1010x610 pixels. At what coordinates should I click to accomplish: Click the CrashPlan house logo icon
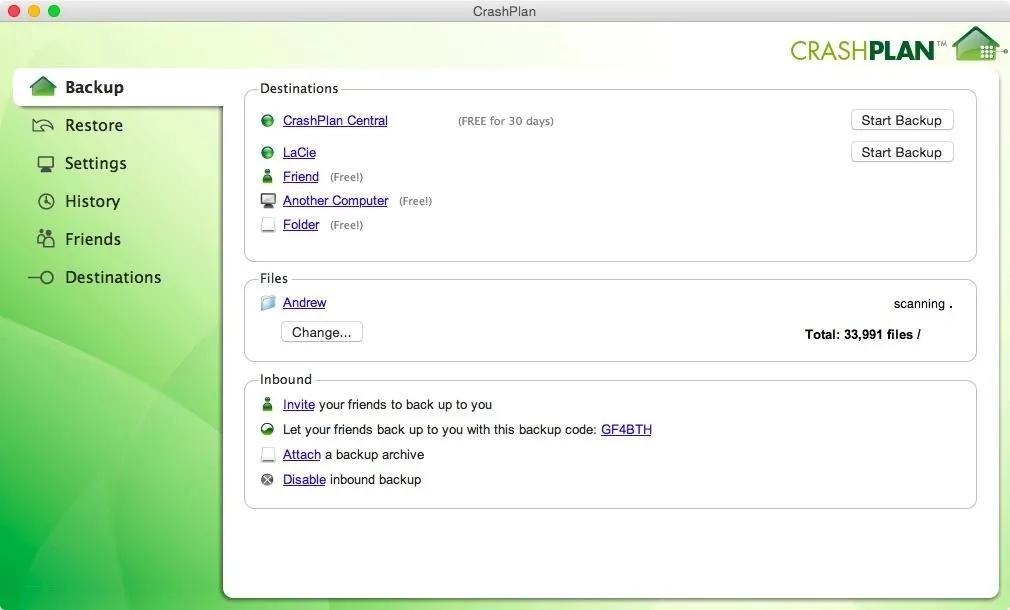pos(977,44)
